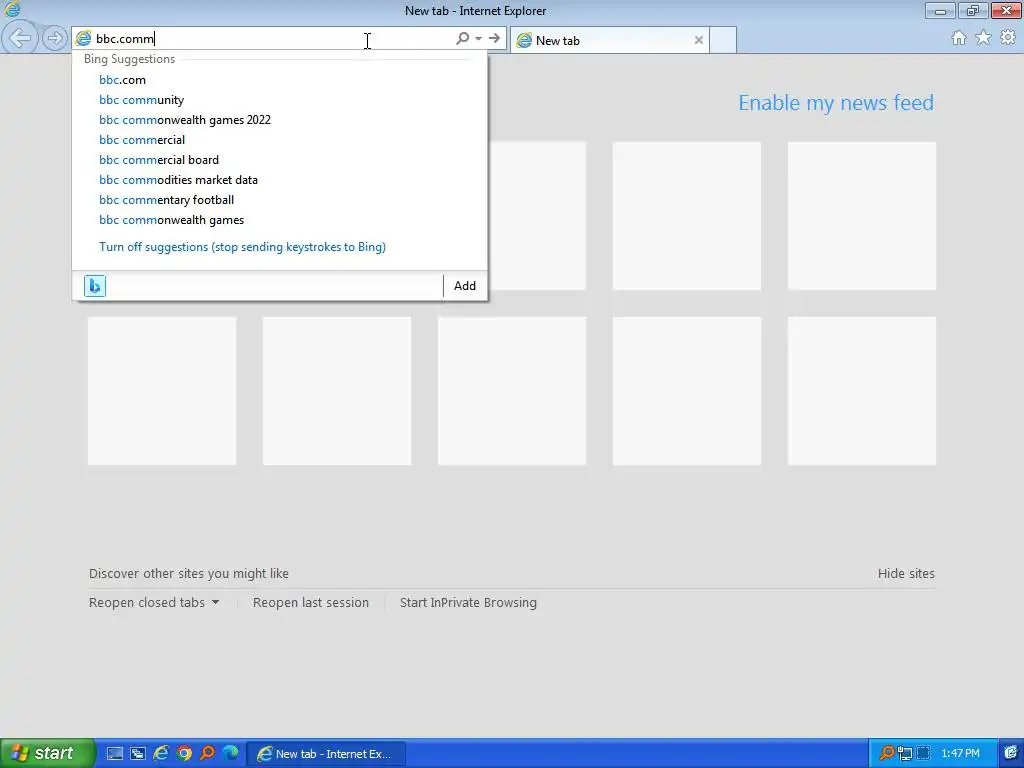1024x768 pixels.
Task: Click the rightmost taskbar tray icon
Action: point(1011,754)
